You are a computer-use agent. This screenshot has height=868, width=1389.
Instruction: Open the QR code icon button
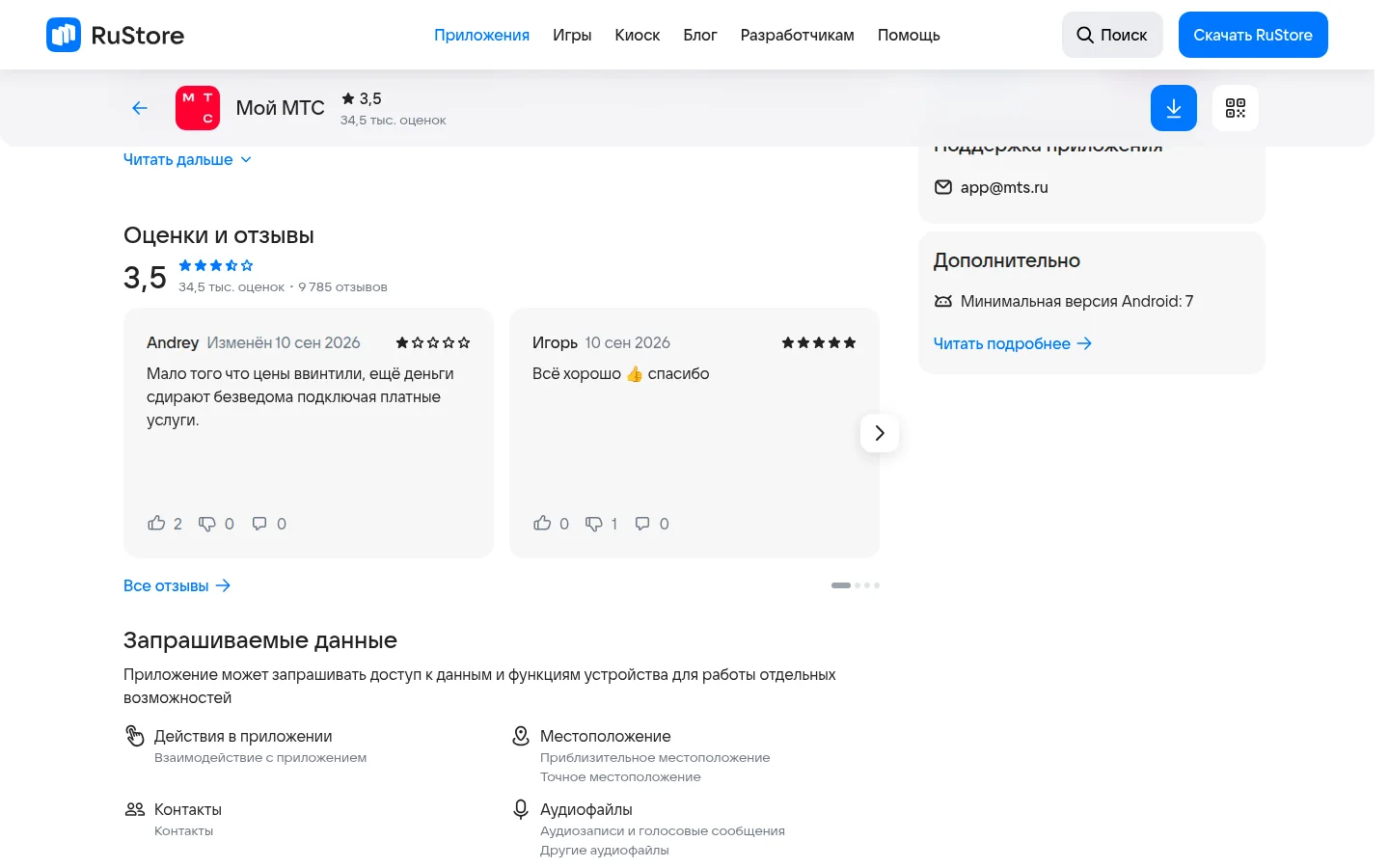click(1236, 108)
